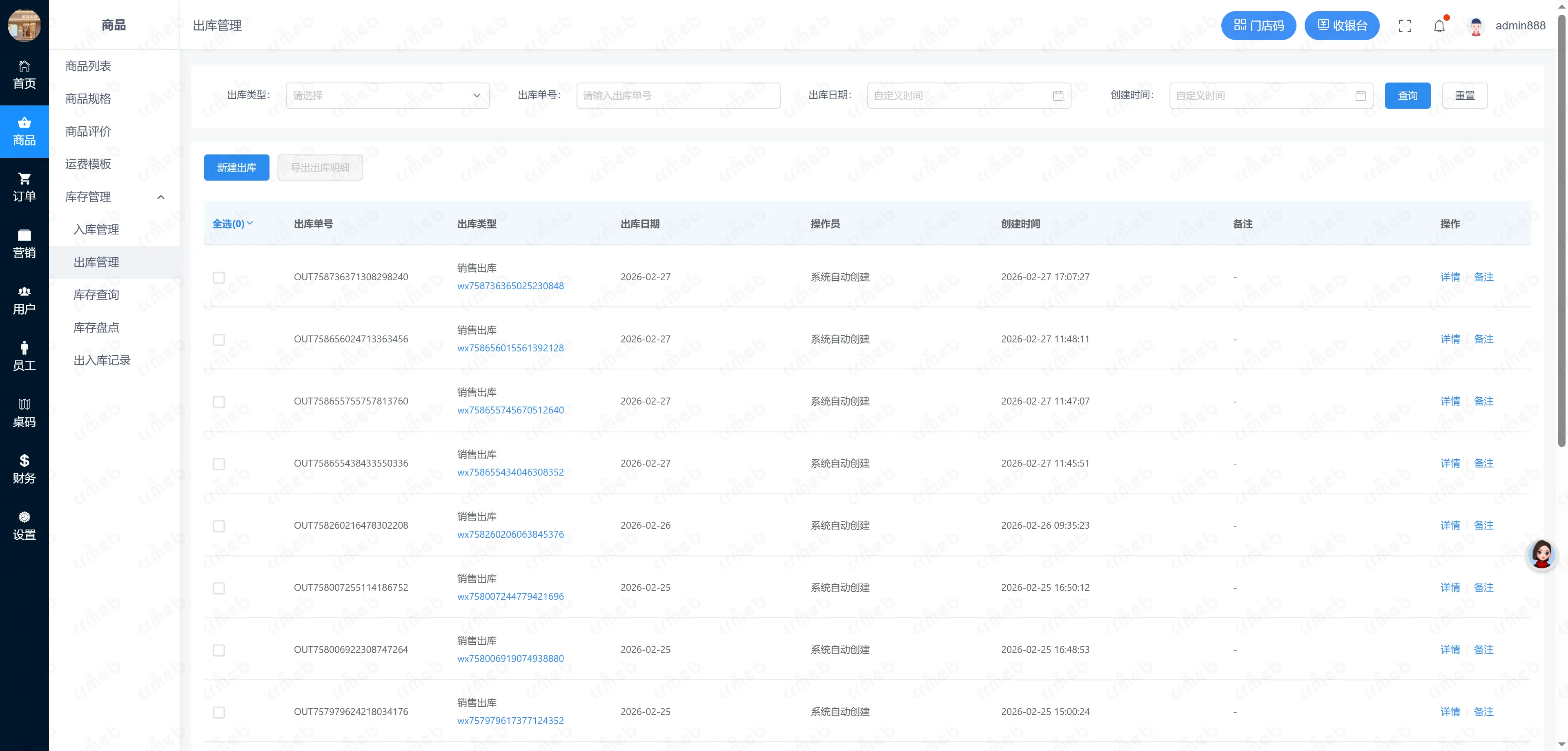Focus the 创建时间 date range field
This screenshot has height=751, width=1568.
1271,96
